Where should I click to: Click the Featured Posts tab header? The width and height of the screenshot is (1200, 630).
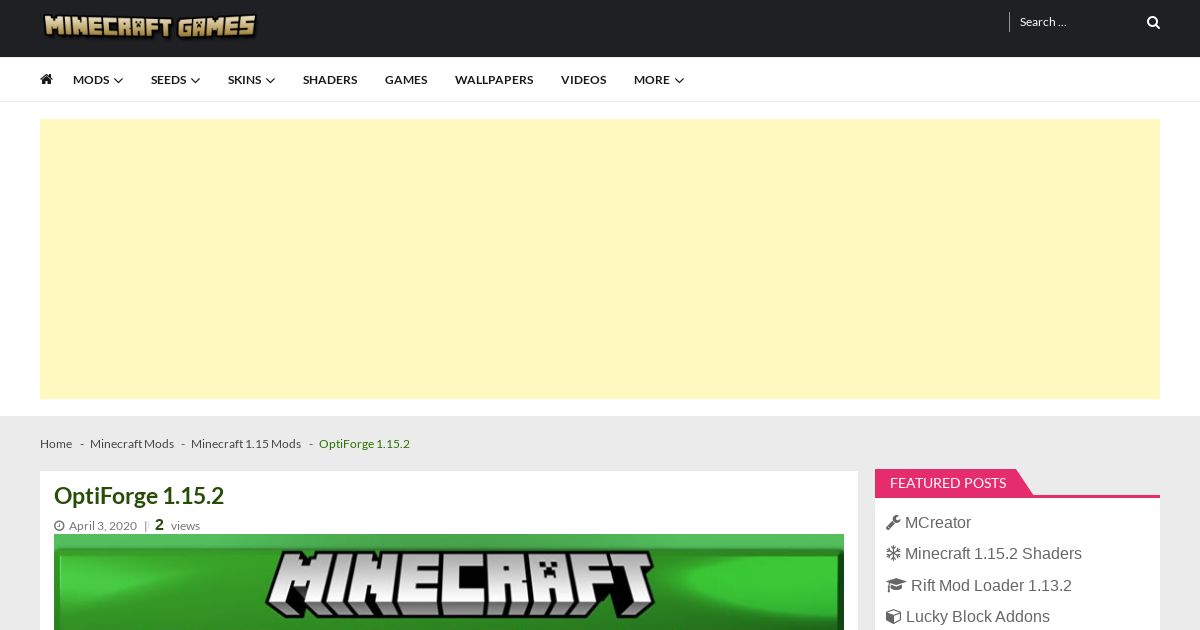point(948,483)
